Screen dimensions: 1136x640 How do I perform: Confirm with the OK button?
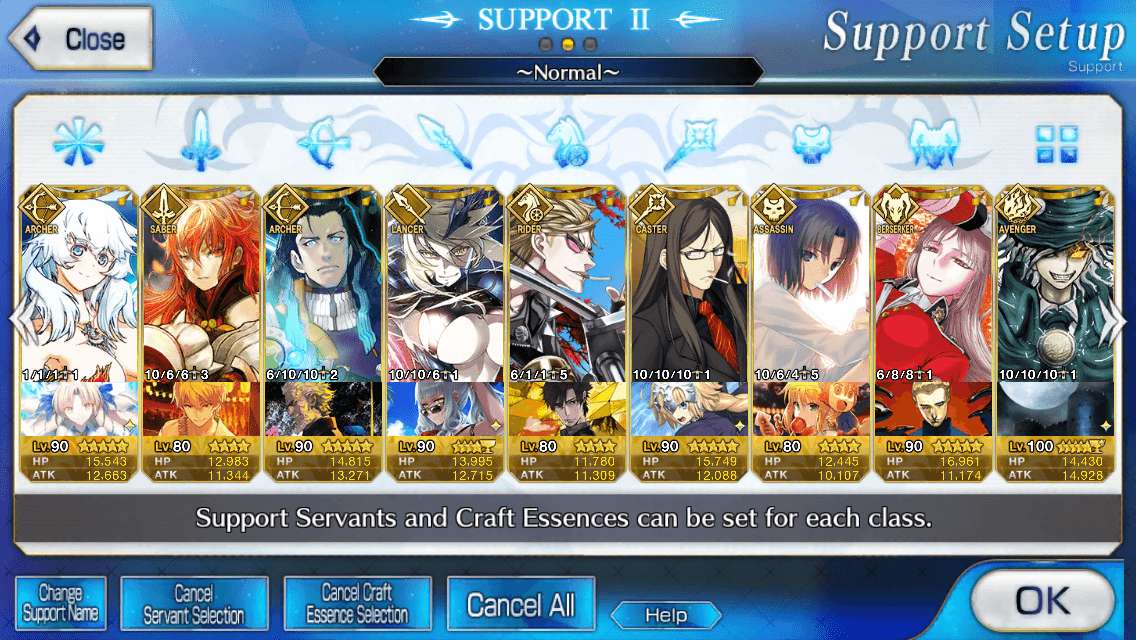pyautogui.click(x=1042, y=601)
